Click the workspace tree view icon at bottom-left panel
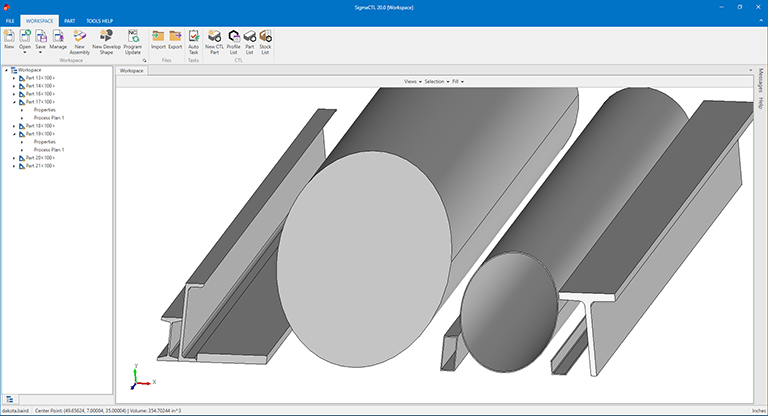 (x=9, y=399)
